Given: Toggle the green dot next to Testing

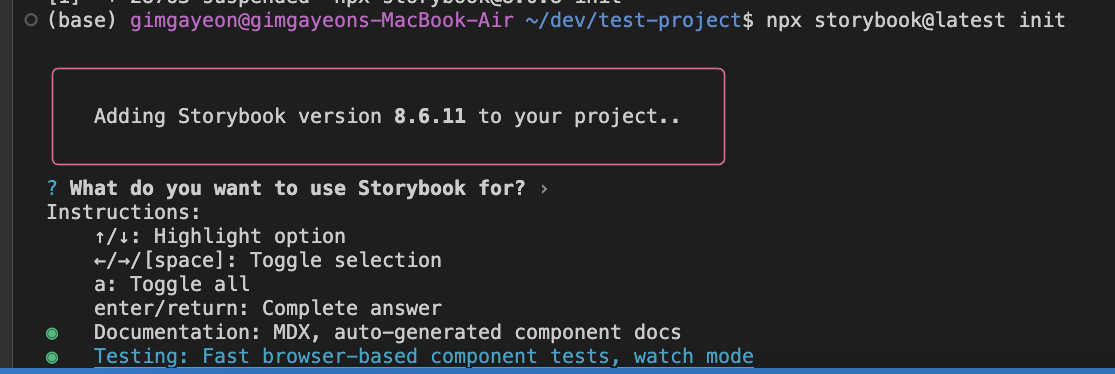Looking at the screenshot, I should pos(52,357).
